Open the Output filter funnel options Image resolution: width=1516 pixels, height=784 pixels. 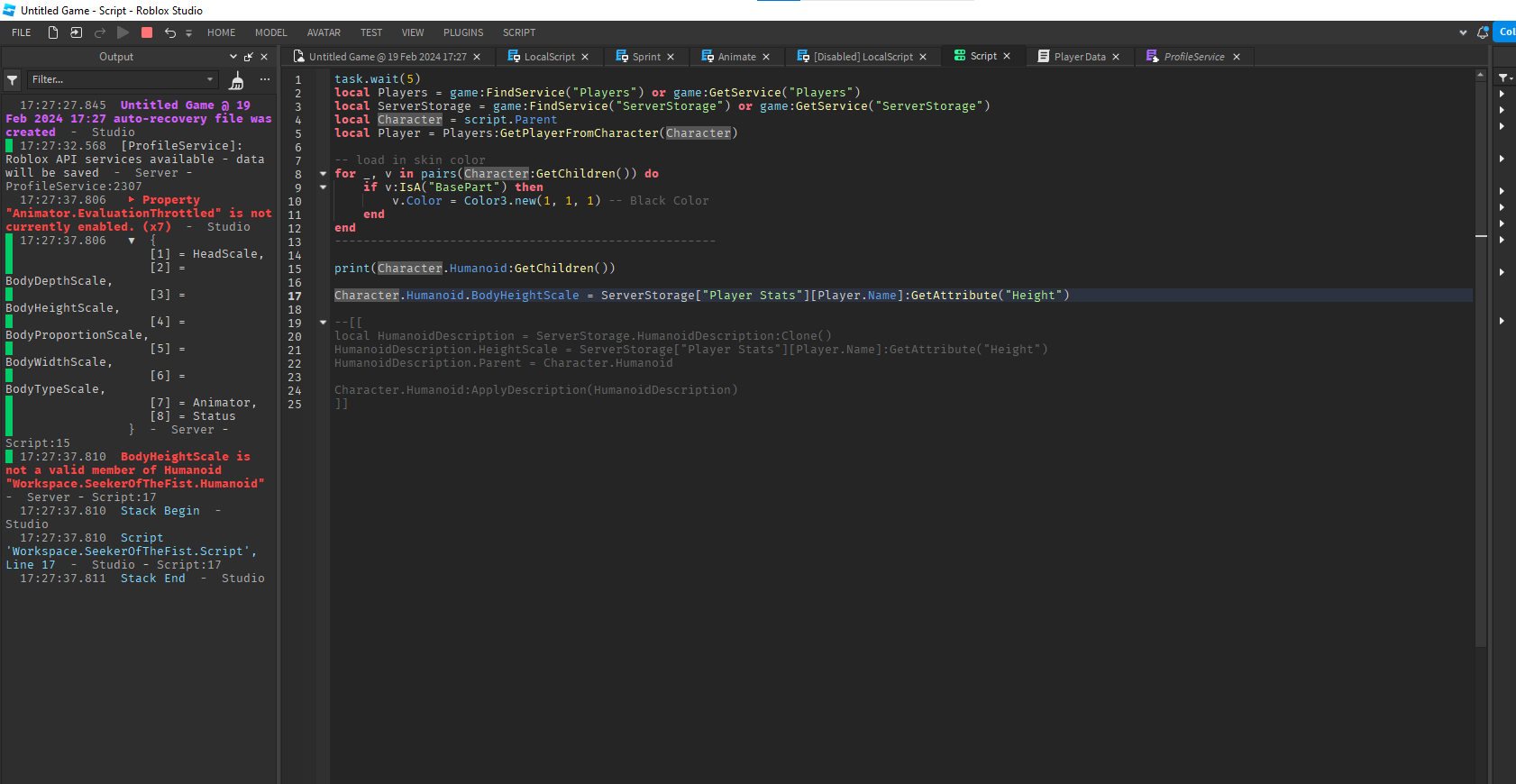tap(13, 80)
